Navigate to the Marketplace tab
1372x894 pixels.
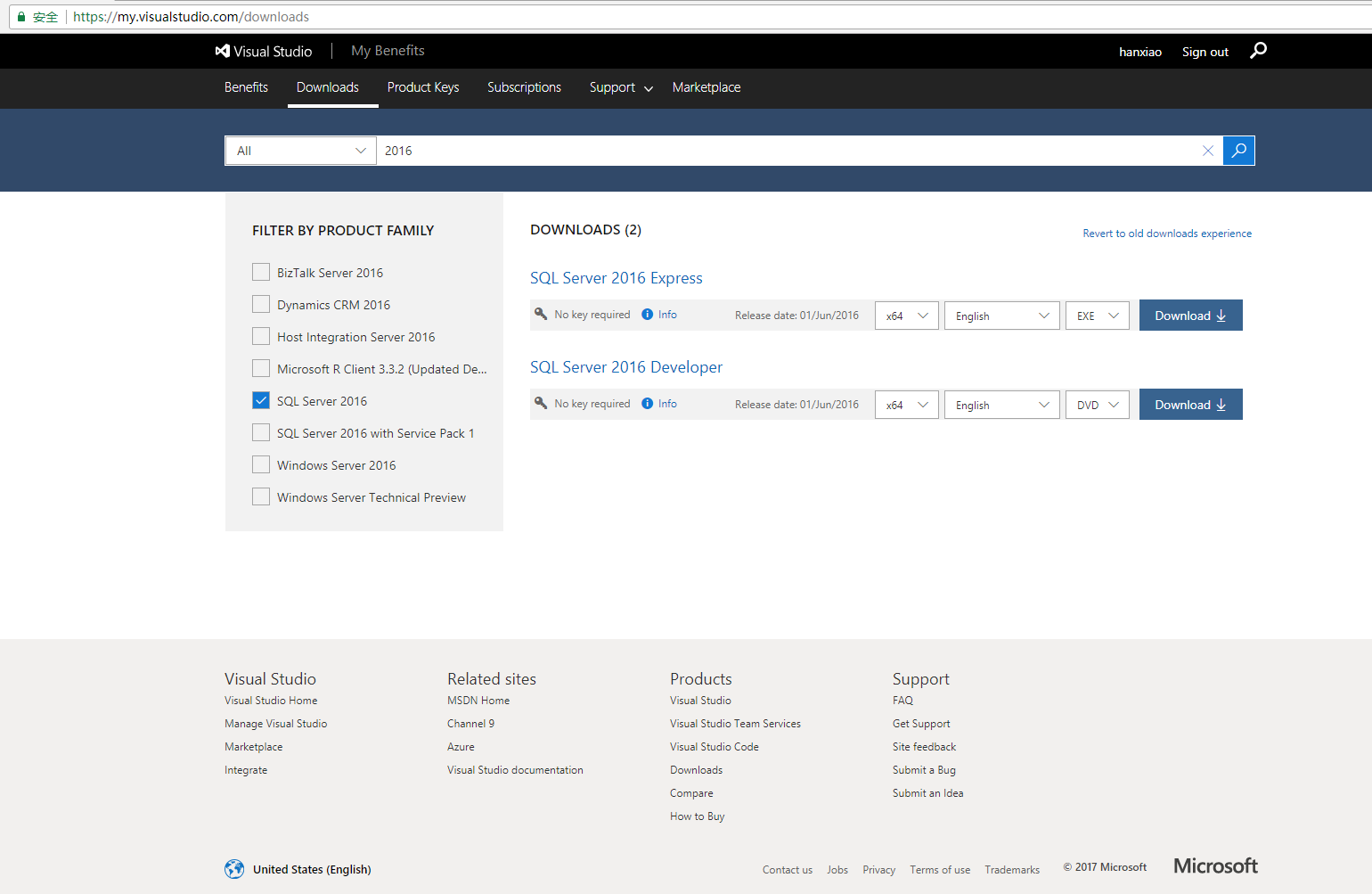tap(706, 87)
